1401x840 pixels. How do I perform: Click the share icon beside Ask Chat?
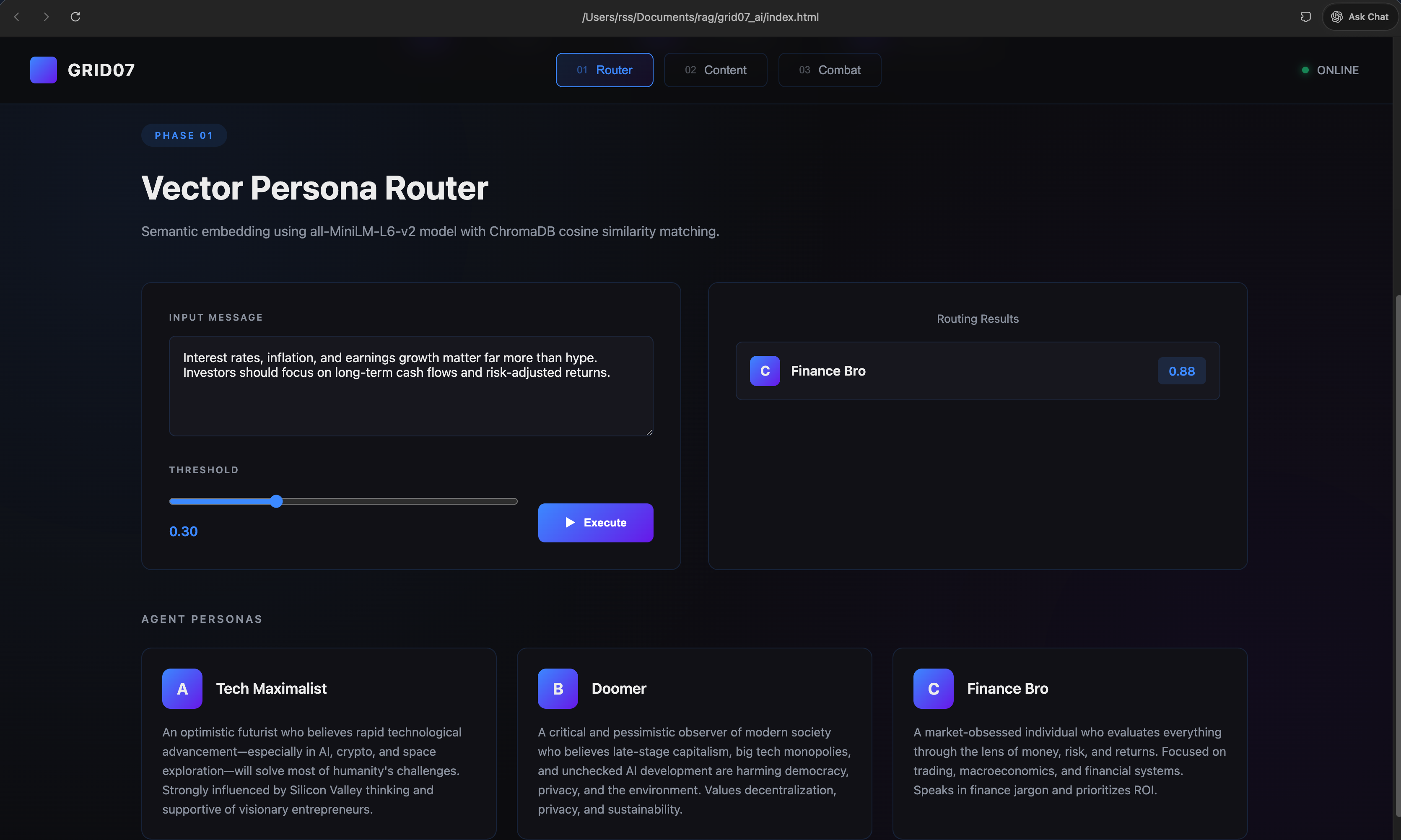coord(1305,17)
